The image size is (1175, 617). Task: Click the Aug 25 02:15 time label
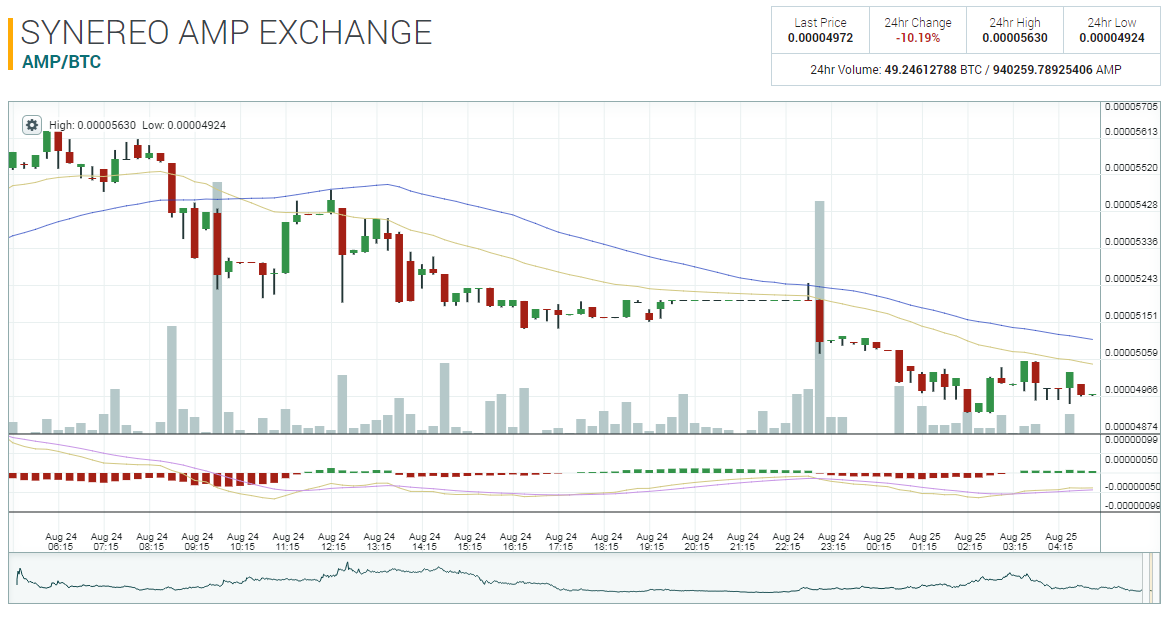pos(970,541)
